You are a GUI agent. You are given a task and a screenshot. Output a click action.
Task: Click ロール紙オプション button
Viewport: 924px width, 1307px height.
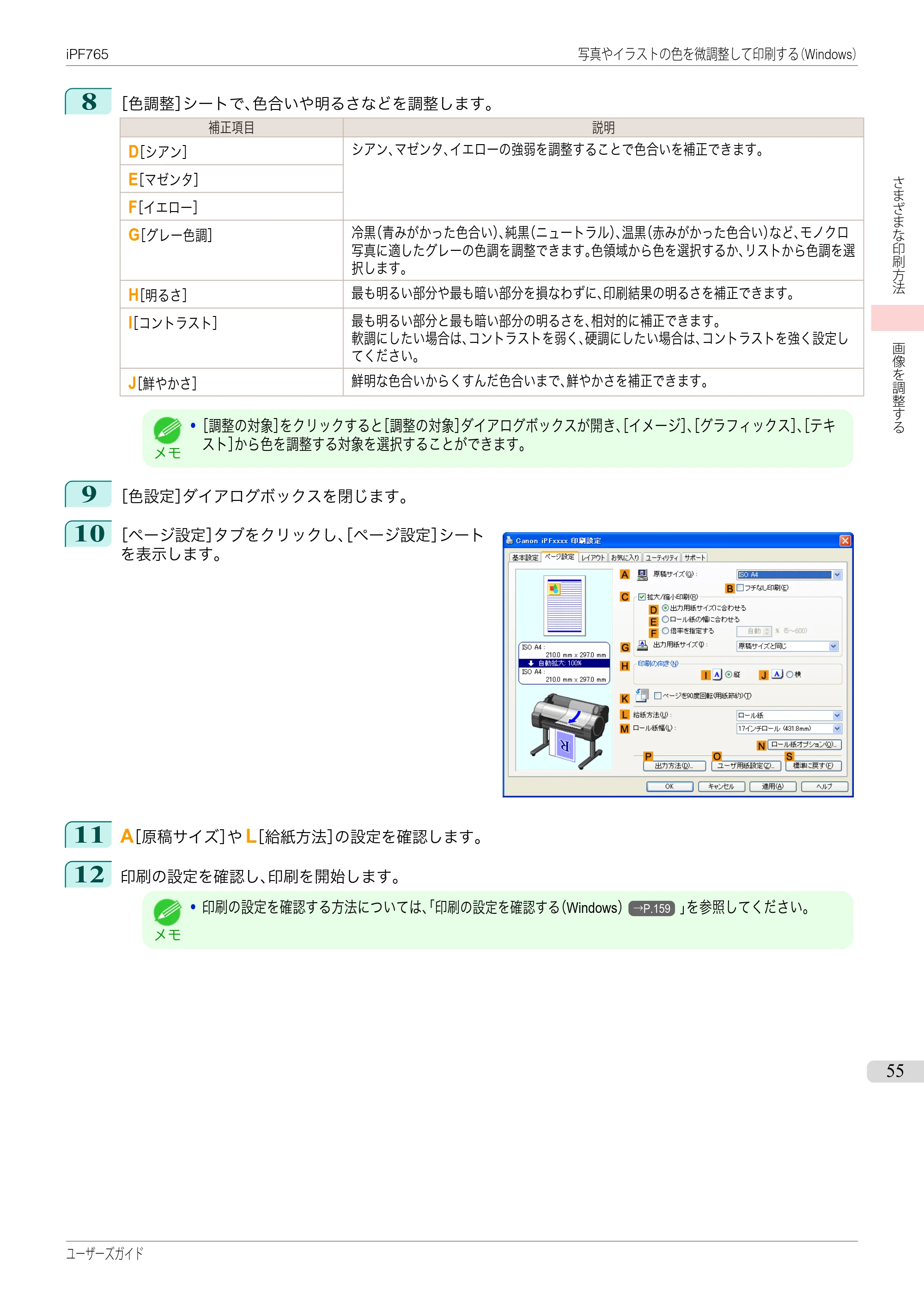pos(804,745)
